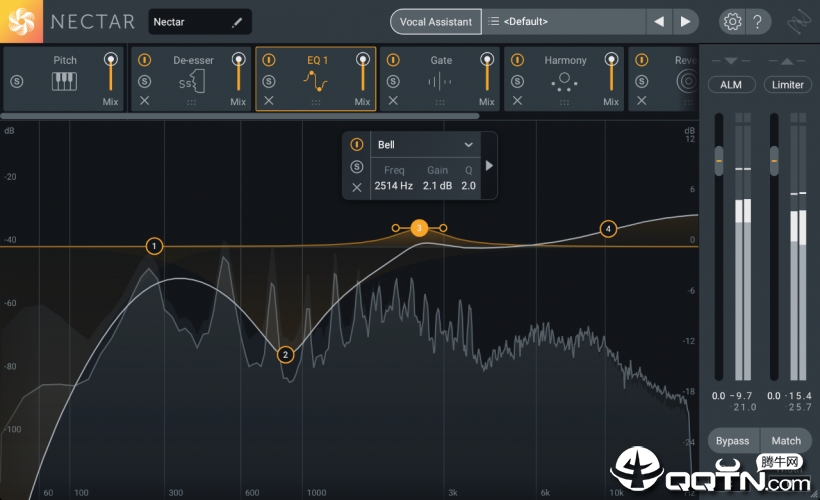Screen dimensions: 820x500
Task: Click the Match gain button
Action: (x=786, y=441)
